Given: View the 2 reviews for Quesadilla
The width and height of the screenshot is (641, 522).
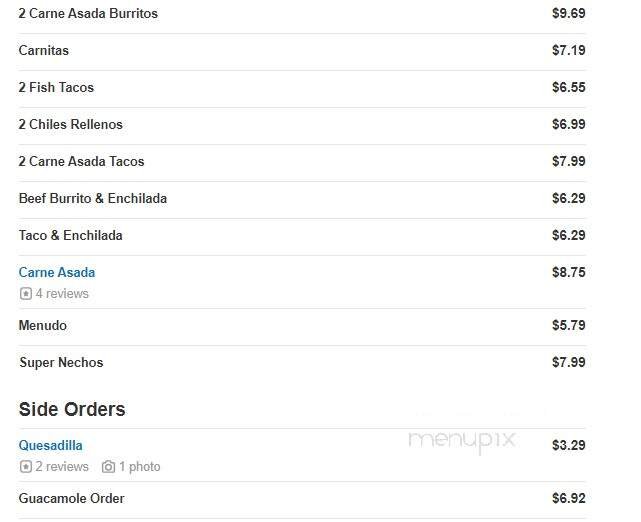Looking at the screenshot, I should [62, 467].
